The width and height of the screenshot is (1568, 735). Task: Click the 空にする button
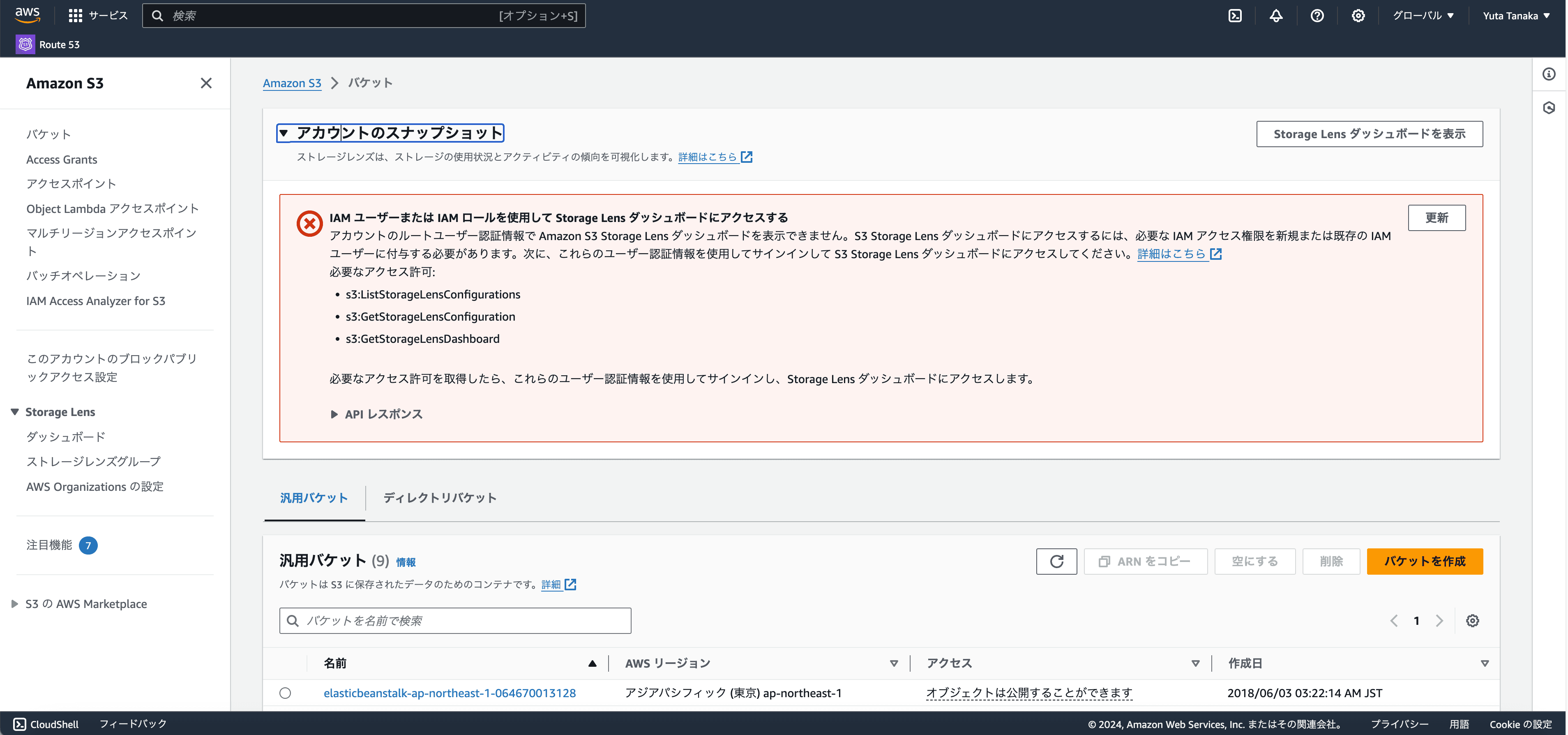(x=1254, y=561)
